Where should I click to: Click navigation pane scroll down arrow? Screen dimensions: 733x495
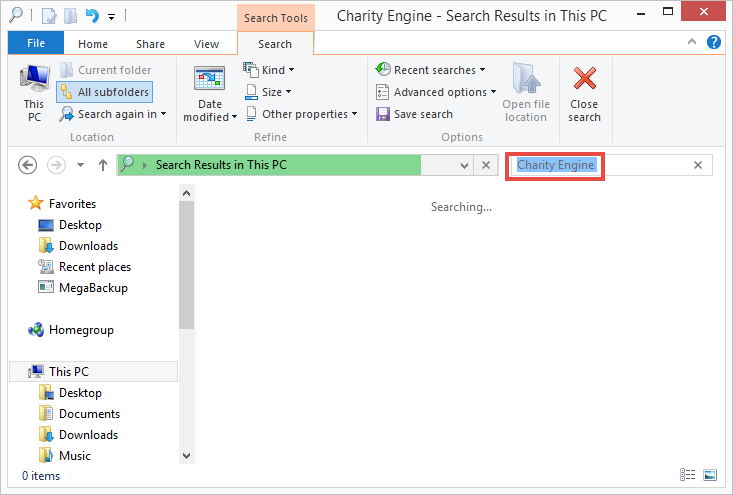[x=187, y=456]
